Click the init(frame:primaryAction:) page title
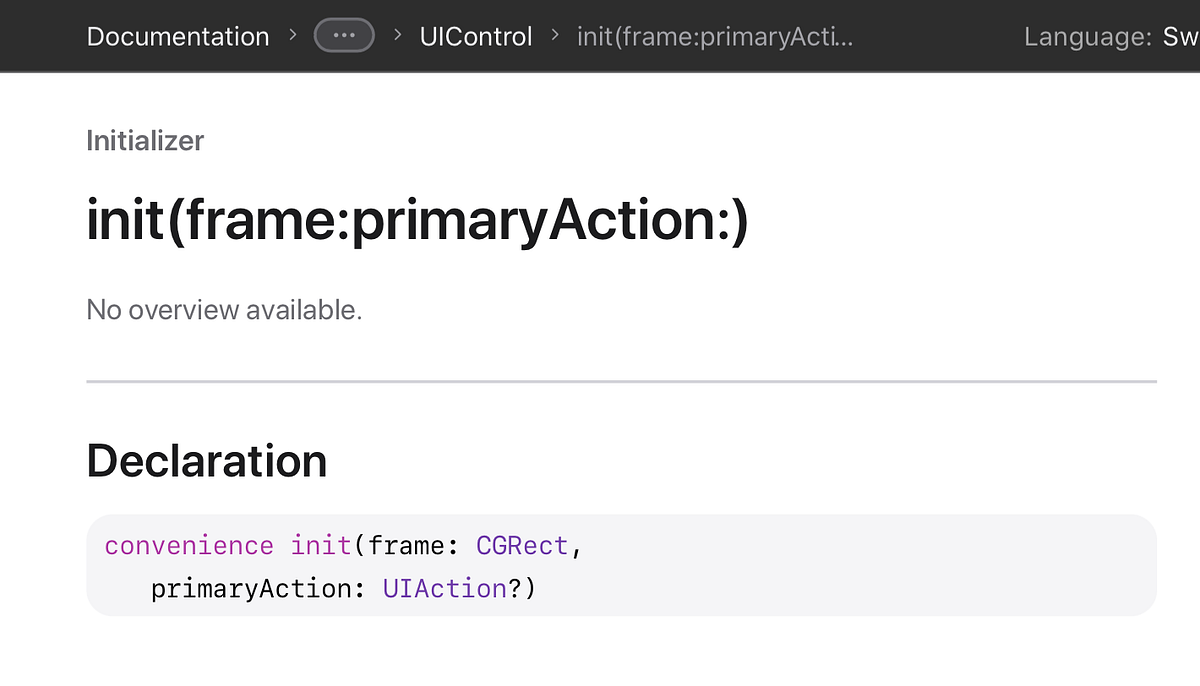Screen dimensions: 1200x686 click(416, 219)
